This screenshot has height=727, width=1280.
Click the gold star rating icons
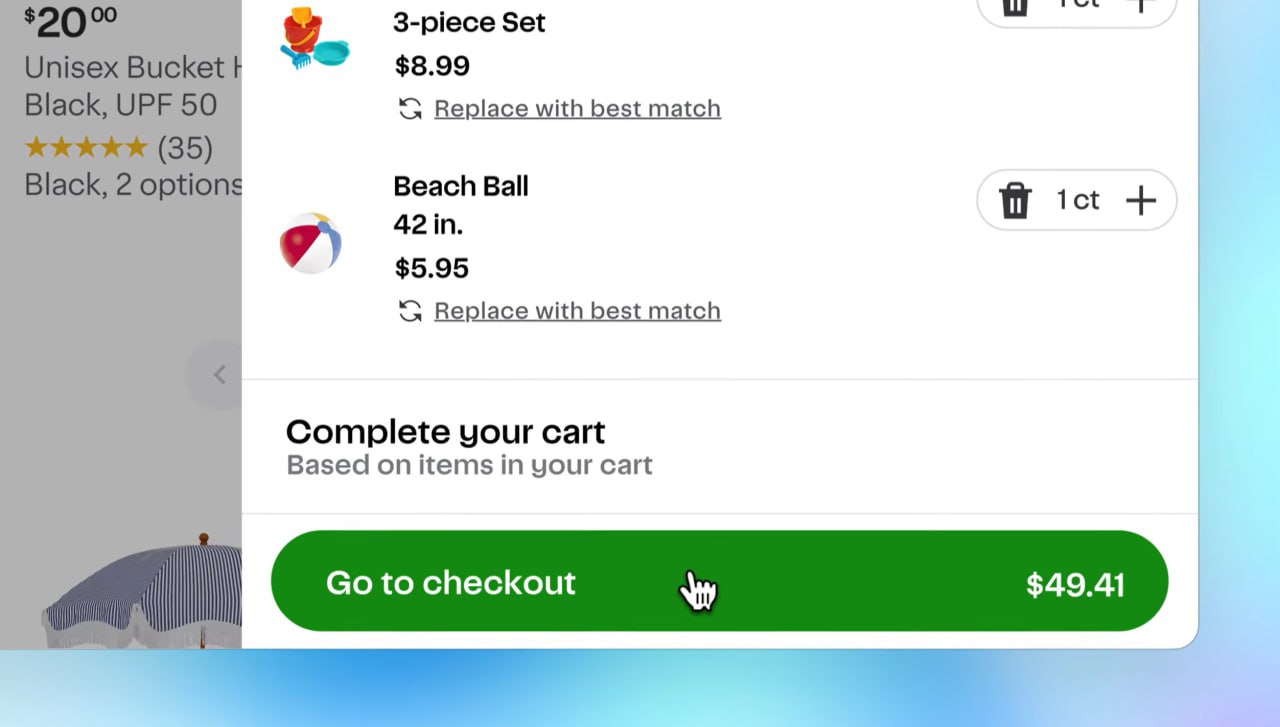pyautogui.click(x=86, y=148)
